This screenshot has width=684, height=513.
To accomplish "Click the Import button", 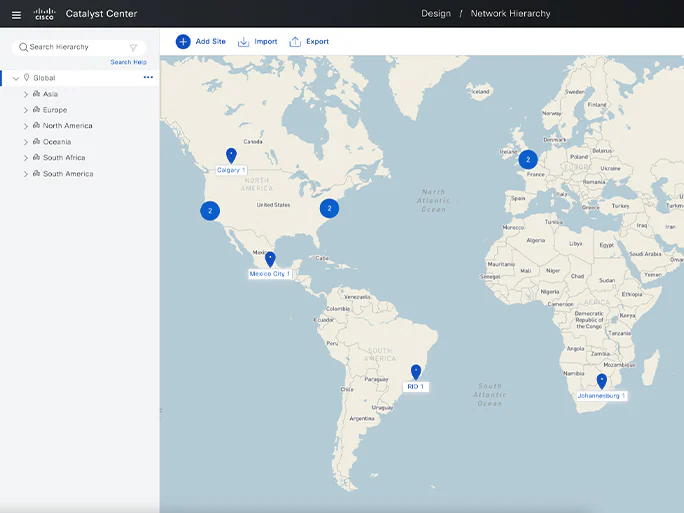I will [x=257, y=41].
